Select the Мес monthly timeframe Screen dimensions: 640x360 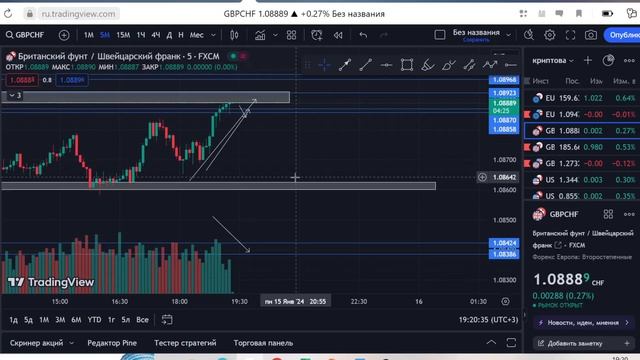pyautogui.click(x=196, y=35)
